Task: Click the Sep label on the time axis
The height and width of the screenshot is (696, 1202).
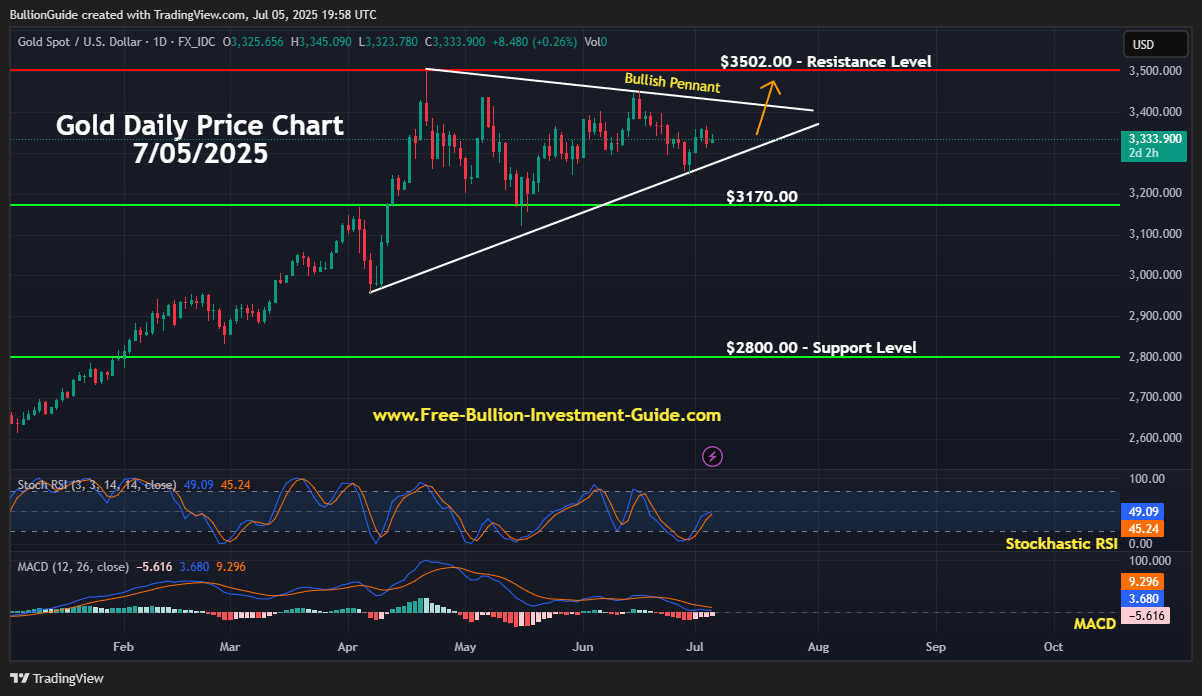Action: point(936,647)
